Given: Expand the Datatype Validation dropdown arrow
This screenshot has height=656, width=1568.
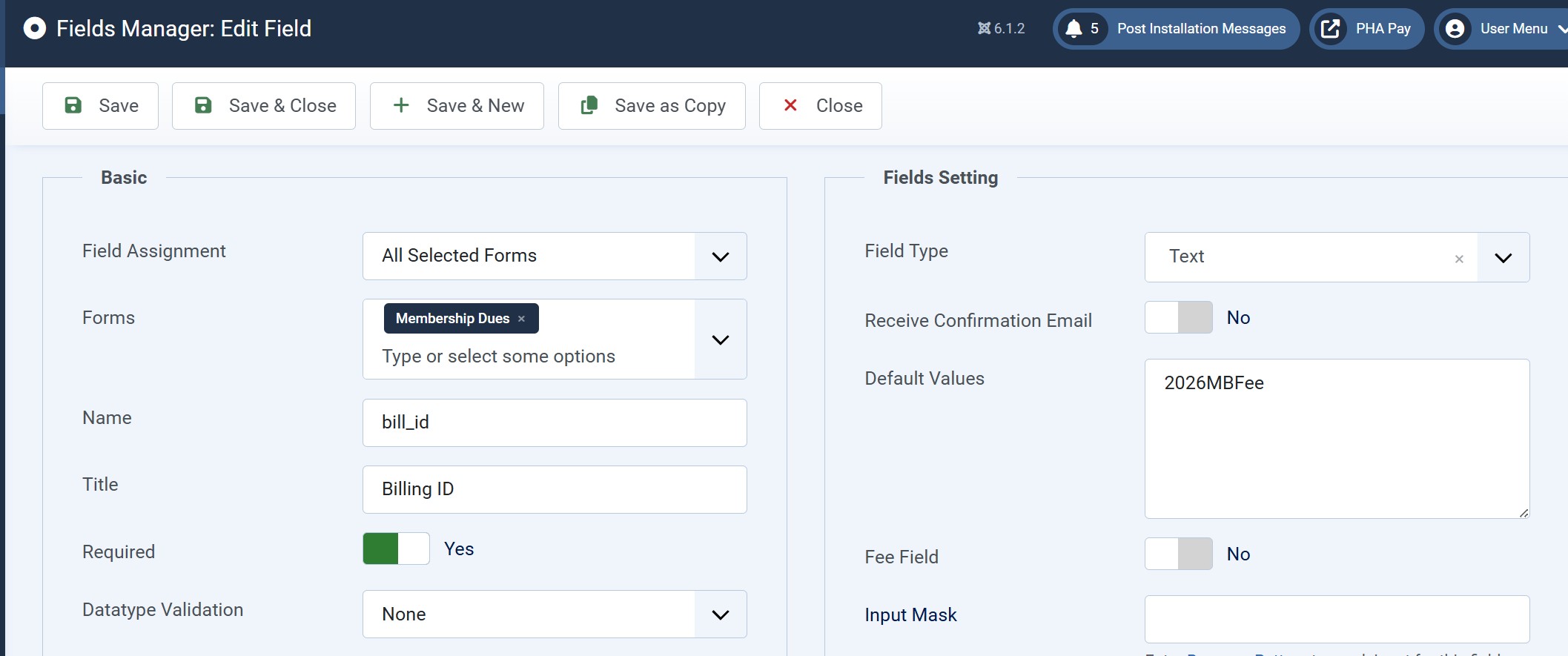Looking at the screenshot, I should [720, 614].
